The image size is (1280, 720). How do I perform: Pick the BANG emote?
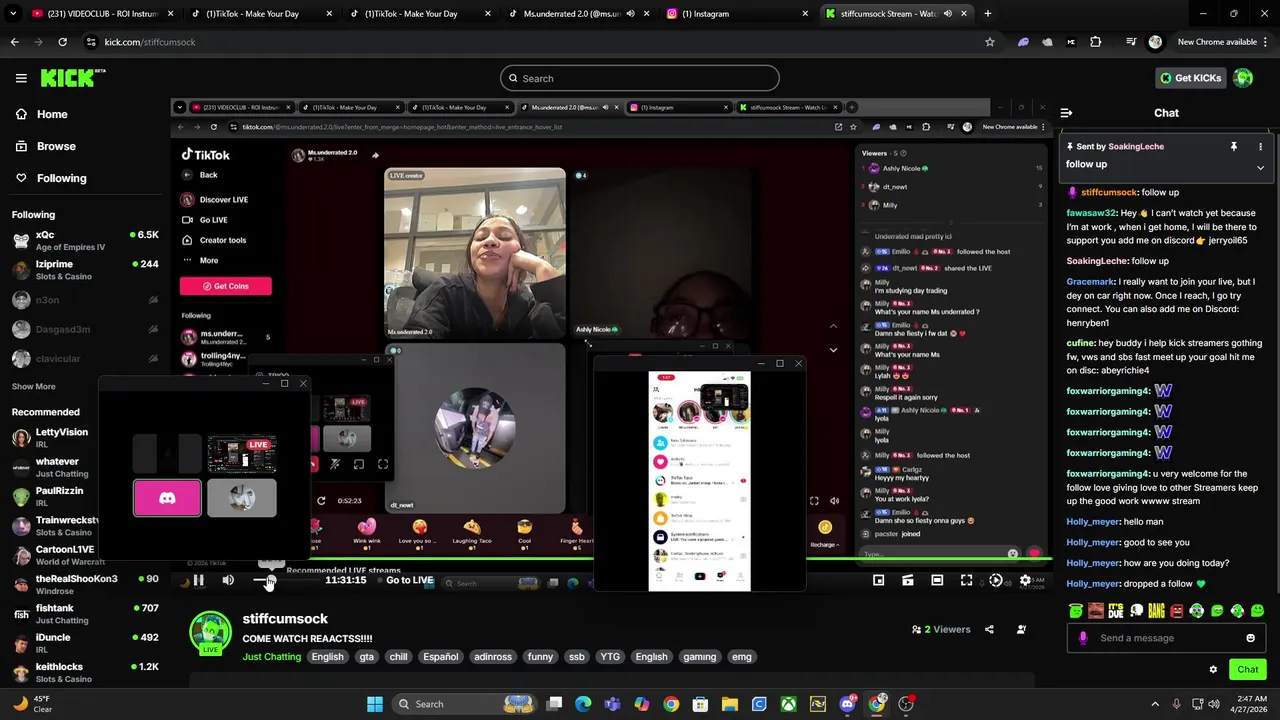pyautogui.click(x=1156, y=611)
